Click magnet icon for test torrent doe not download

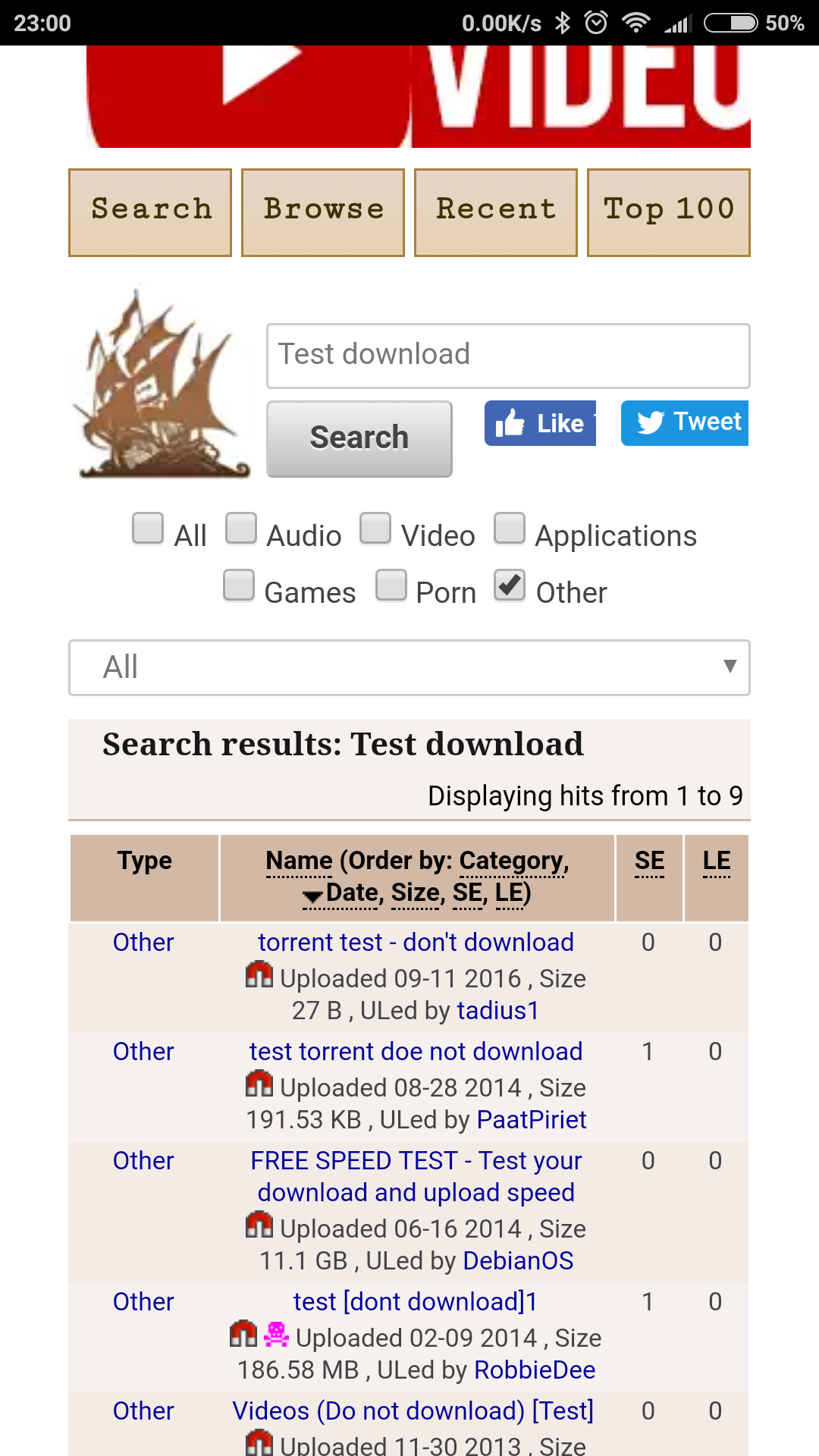[259, 1084]
